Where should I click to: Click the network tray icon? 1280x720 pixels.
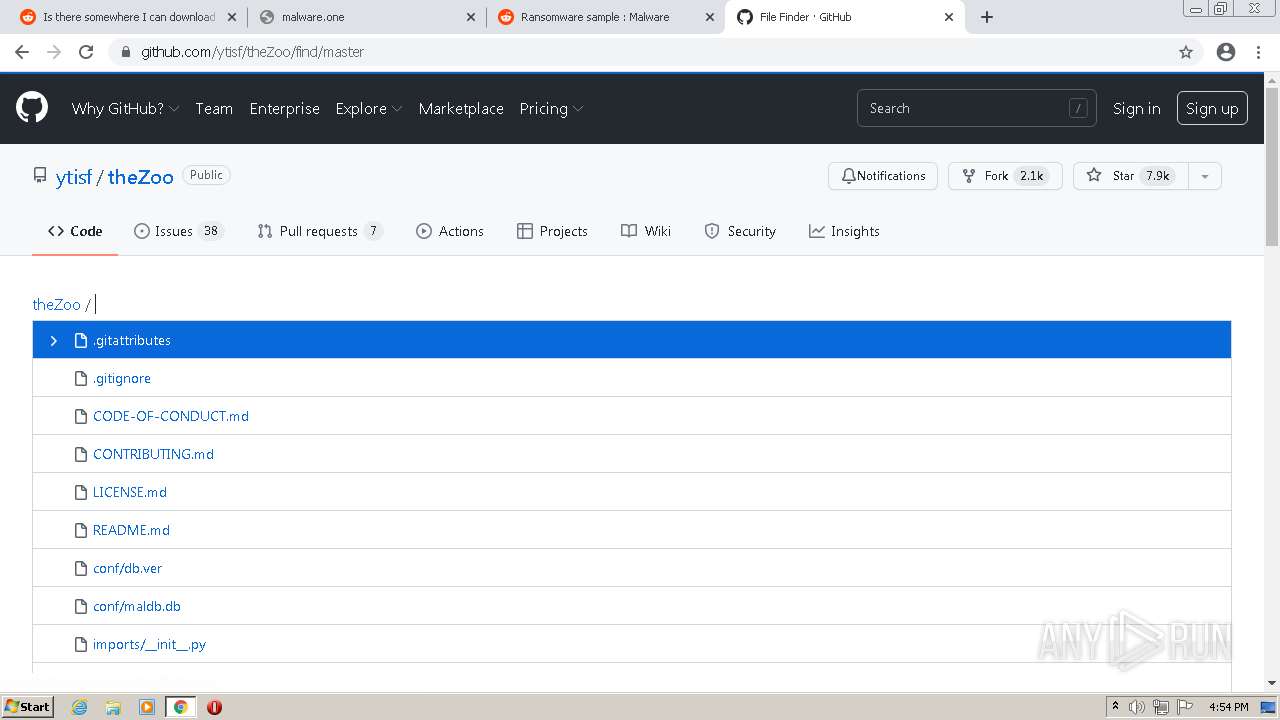click(x=1161, y=707)
